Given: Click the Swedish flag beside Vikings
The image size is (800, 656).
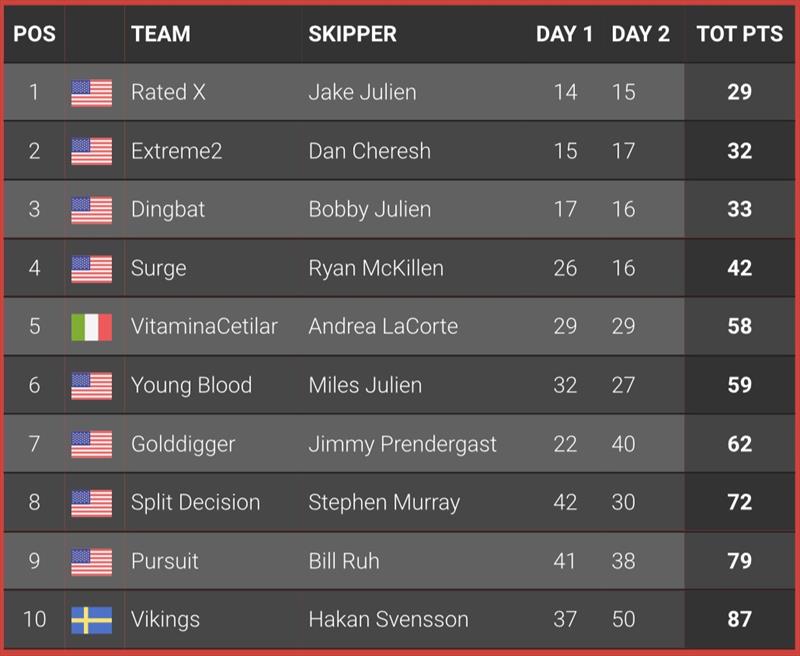Looking at the screenshot, I should [92, 620].
